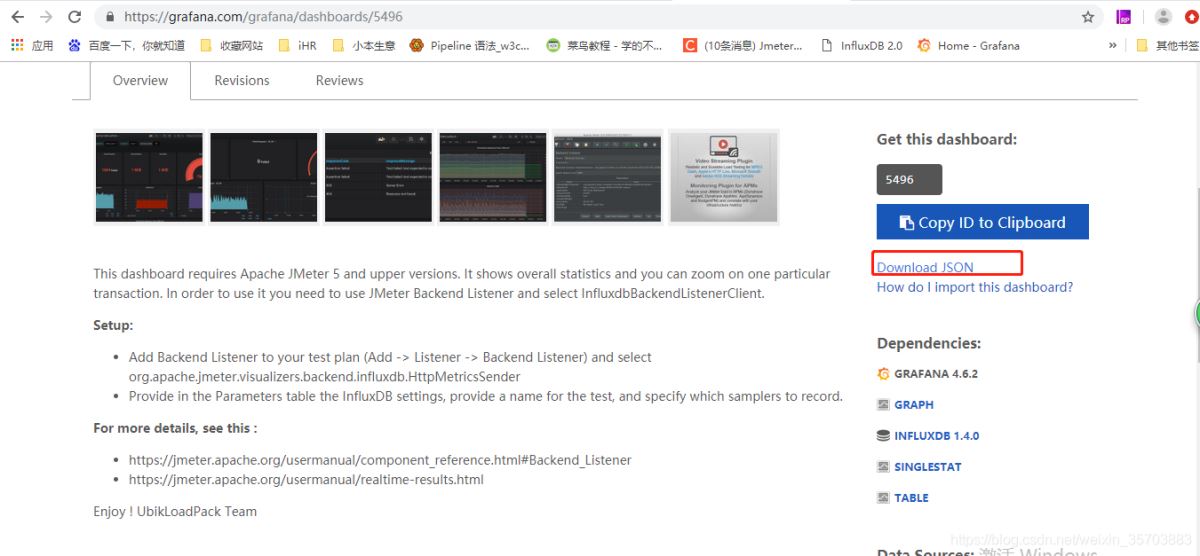Bookmark this page with star icon
The height and width of the screenshot is (556, 1200).
tap(1088, 17)
